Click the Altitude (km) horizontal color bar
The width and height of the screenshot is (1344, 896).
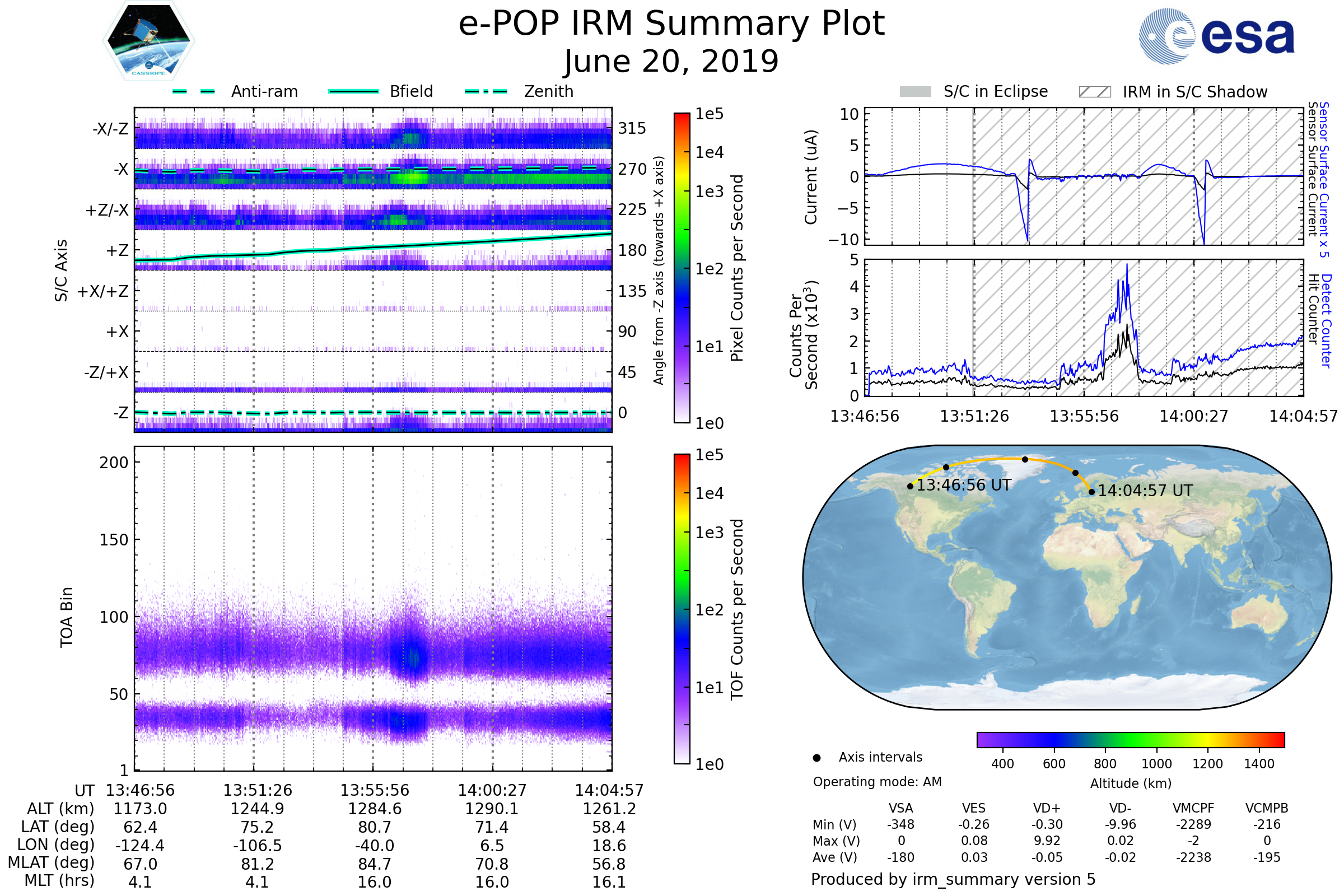[1130, 740]
